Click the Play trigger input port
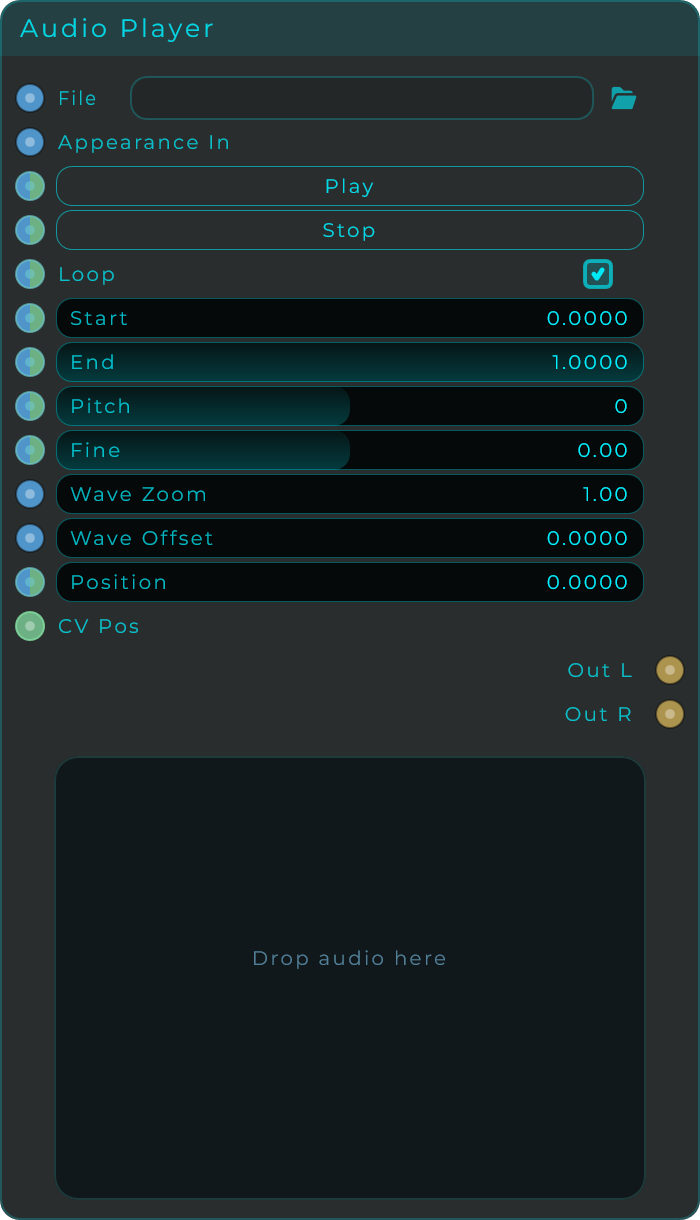Screen dimensions: 700x1220 click(x=29, y=185)
